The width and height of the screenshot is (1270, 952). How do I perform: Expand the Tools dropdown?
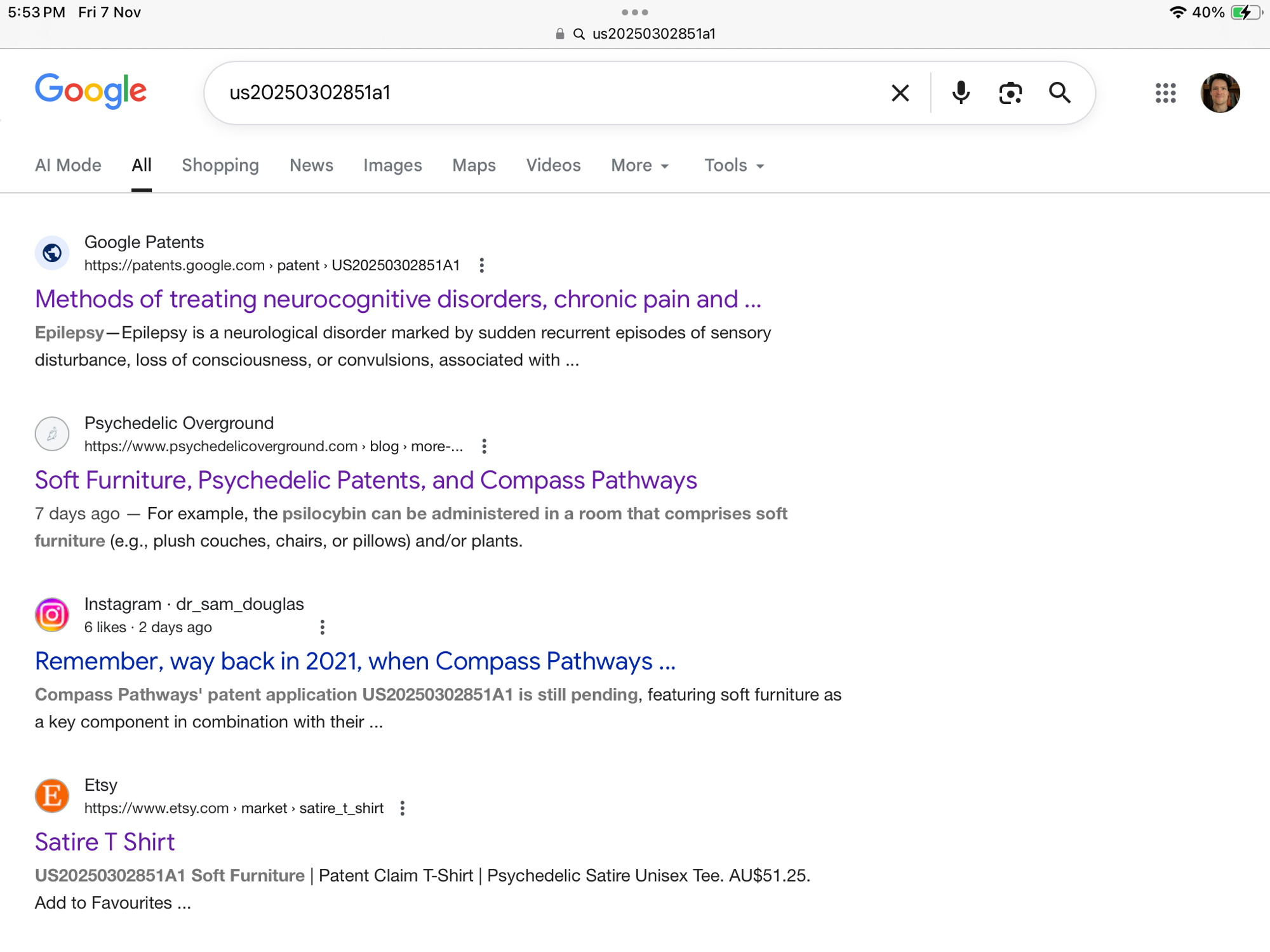pyautogui.click(x=733, y=166)
